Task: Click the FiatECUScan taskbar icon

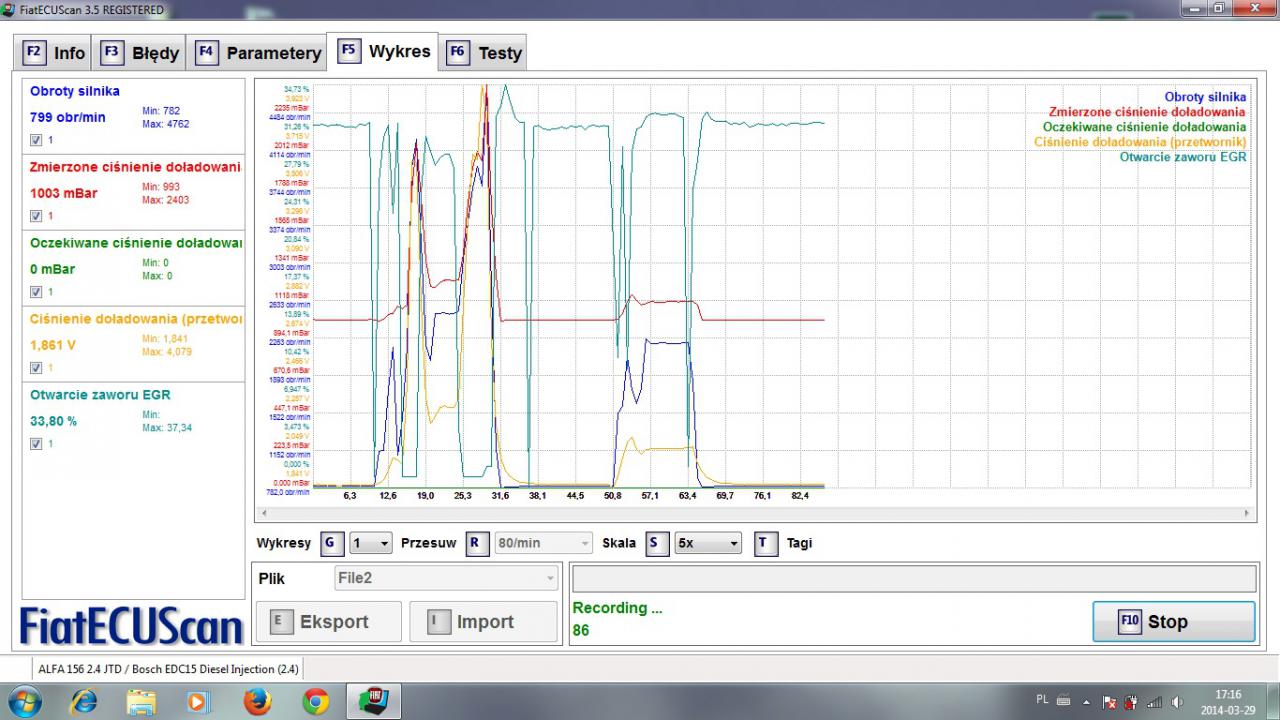Action: coord(374,702)
